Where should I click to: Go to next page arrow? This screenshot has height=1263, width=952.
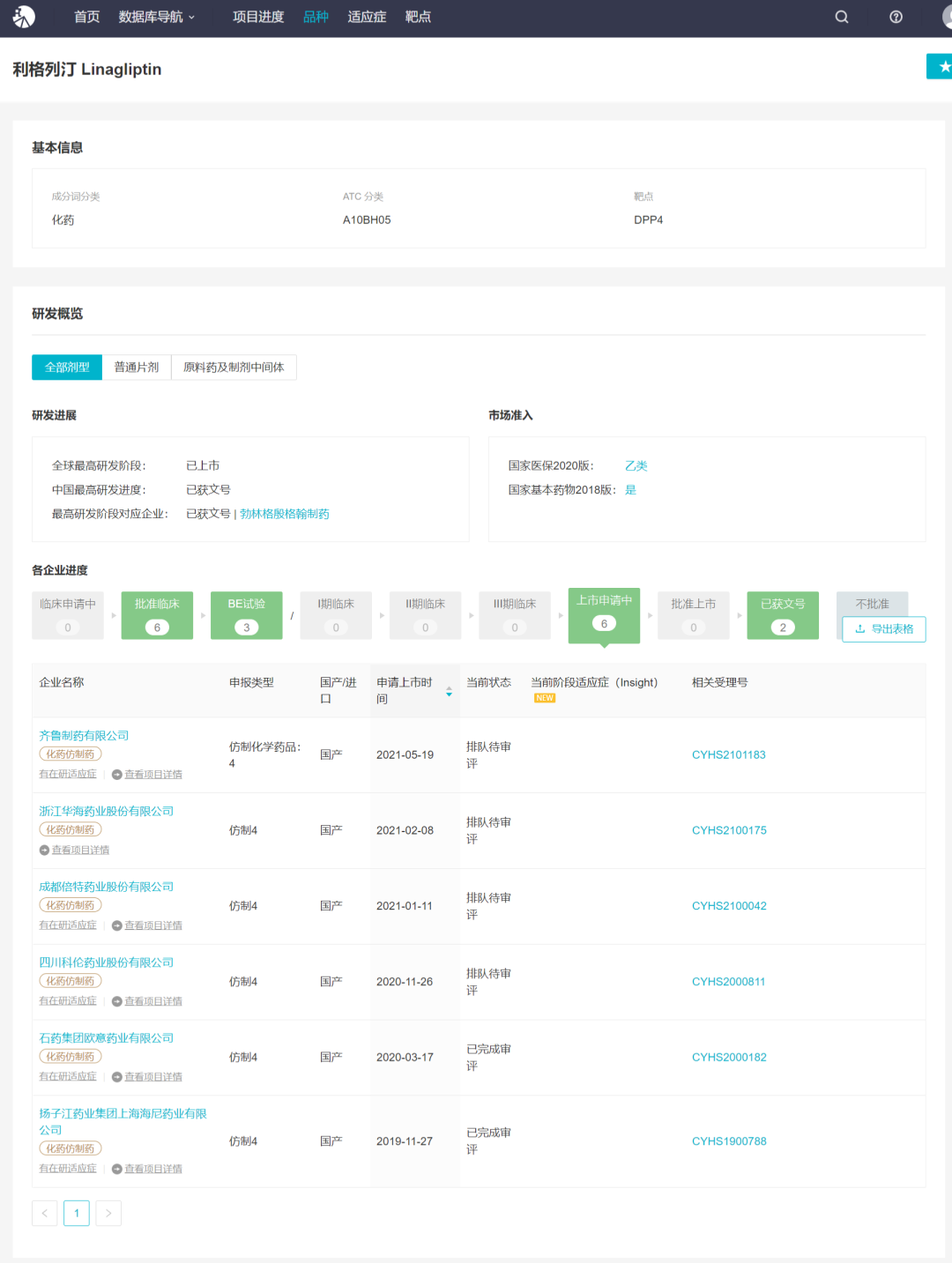coord(108,1214)
